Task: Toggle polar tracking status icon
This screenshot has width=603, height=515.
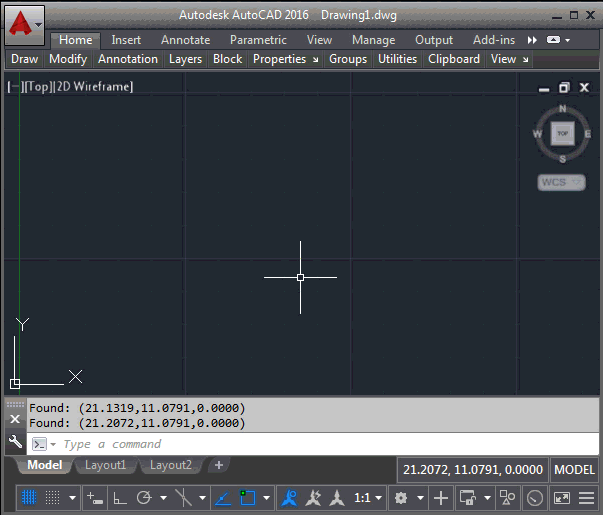Action: tap(144, 498)
